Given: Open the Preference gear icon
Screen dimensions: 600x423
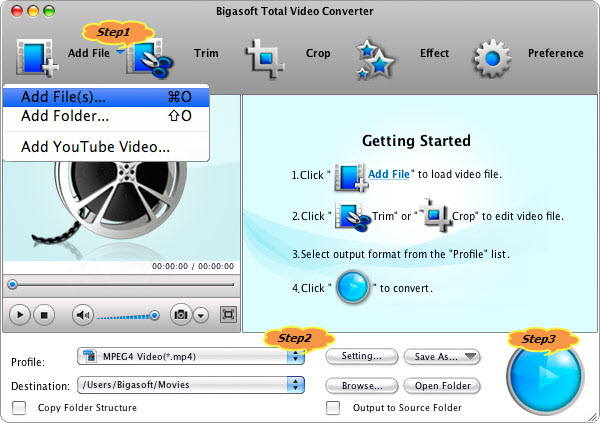Looking at the screenshot, I should (x=492, y=58).
